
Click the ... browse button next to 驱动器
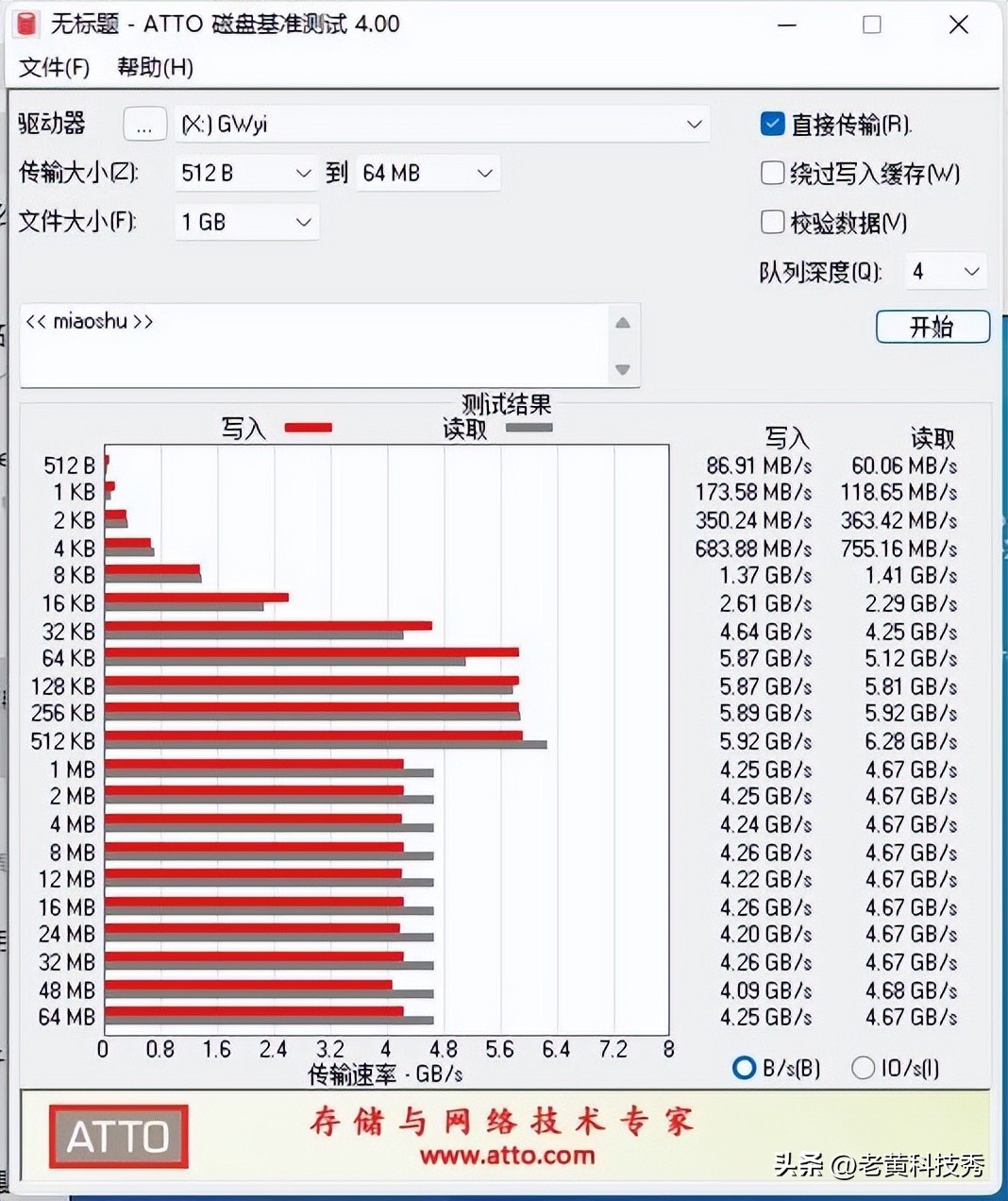coord(144,124)
